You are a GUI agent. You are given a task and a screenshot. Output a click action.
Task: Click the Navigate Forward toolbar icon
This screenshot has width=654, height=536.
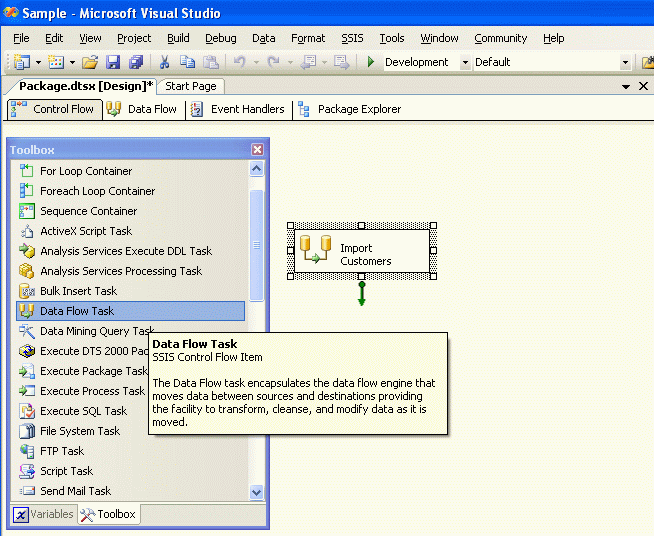[x=341, y=62]
